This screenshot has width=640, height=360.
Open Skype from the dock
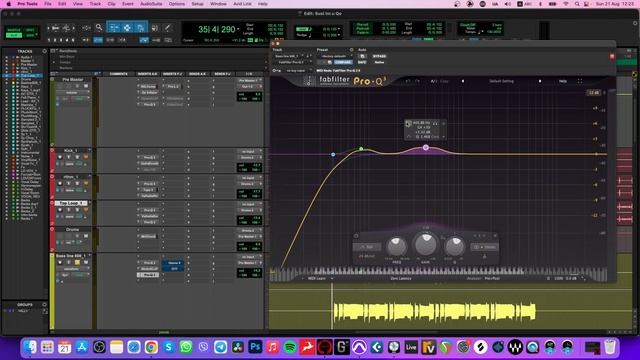169,347
